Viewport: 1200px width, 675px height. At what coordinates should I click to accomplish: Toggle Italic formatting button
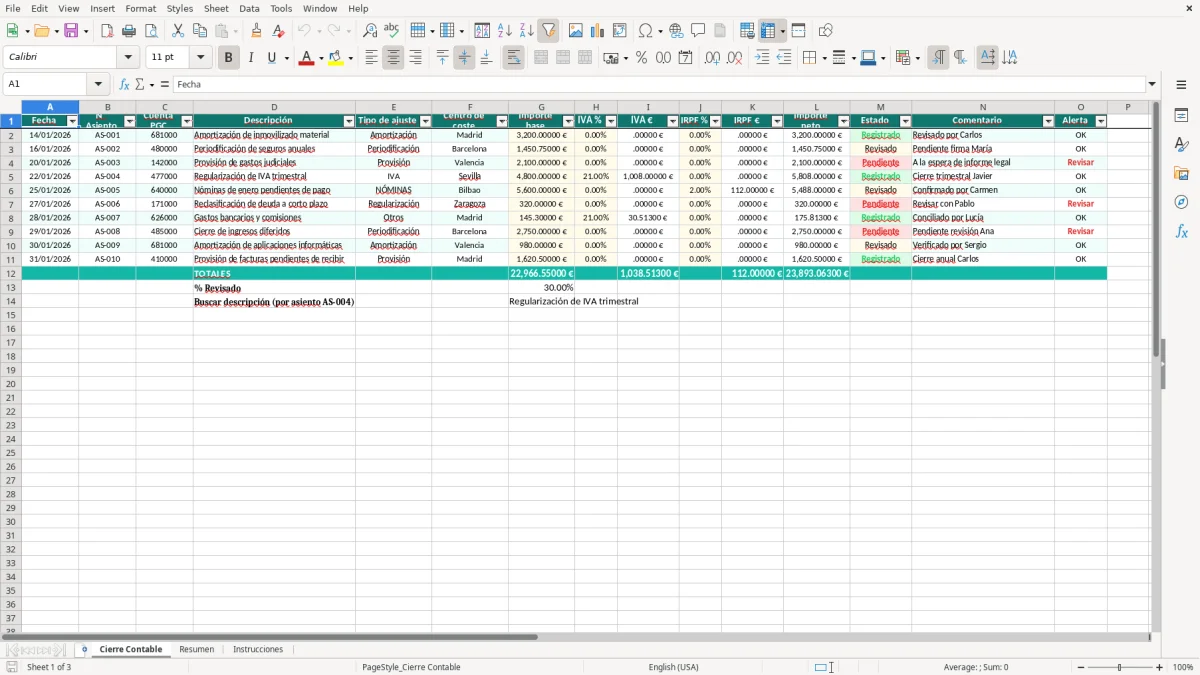tap(250, 58)
